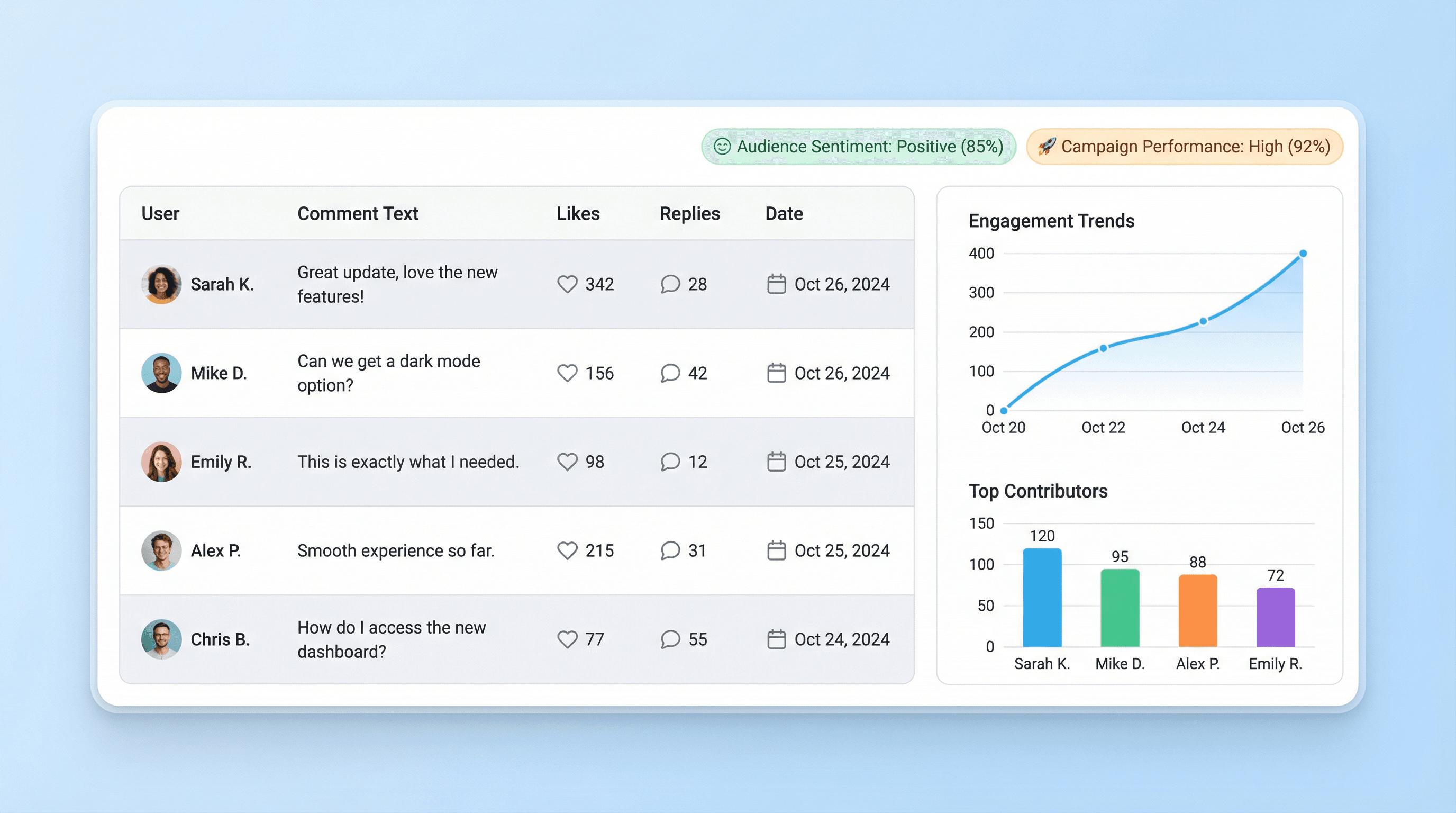Open Mike D.'s profile picture
Image resolution: width=1456 pixels, height=813 pixels.
(x=161, y=373)
